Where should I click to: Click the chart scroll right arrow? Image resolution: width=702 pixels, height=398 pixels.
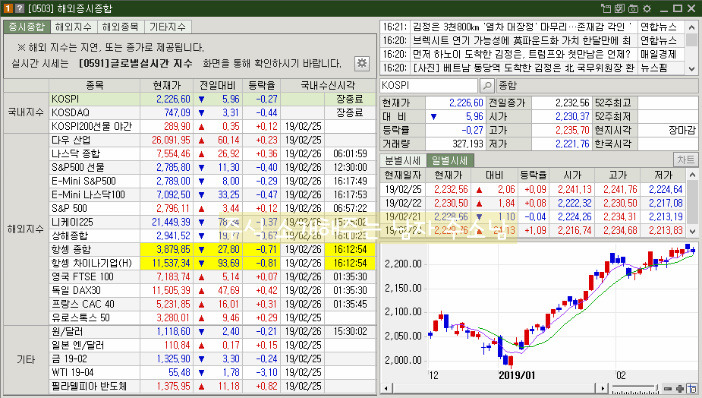(603, 389)
